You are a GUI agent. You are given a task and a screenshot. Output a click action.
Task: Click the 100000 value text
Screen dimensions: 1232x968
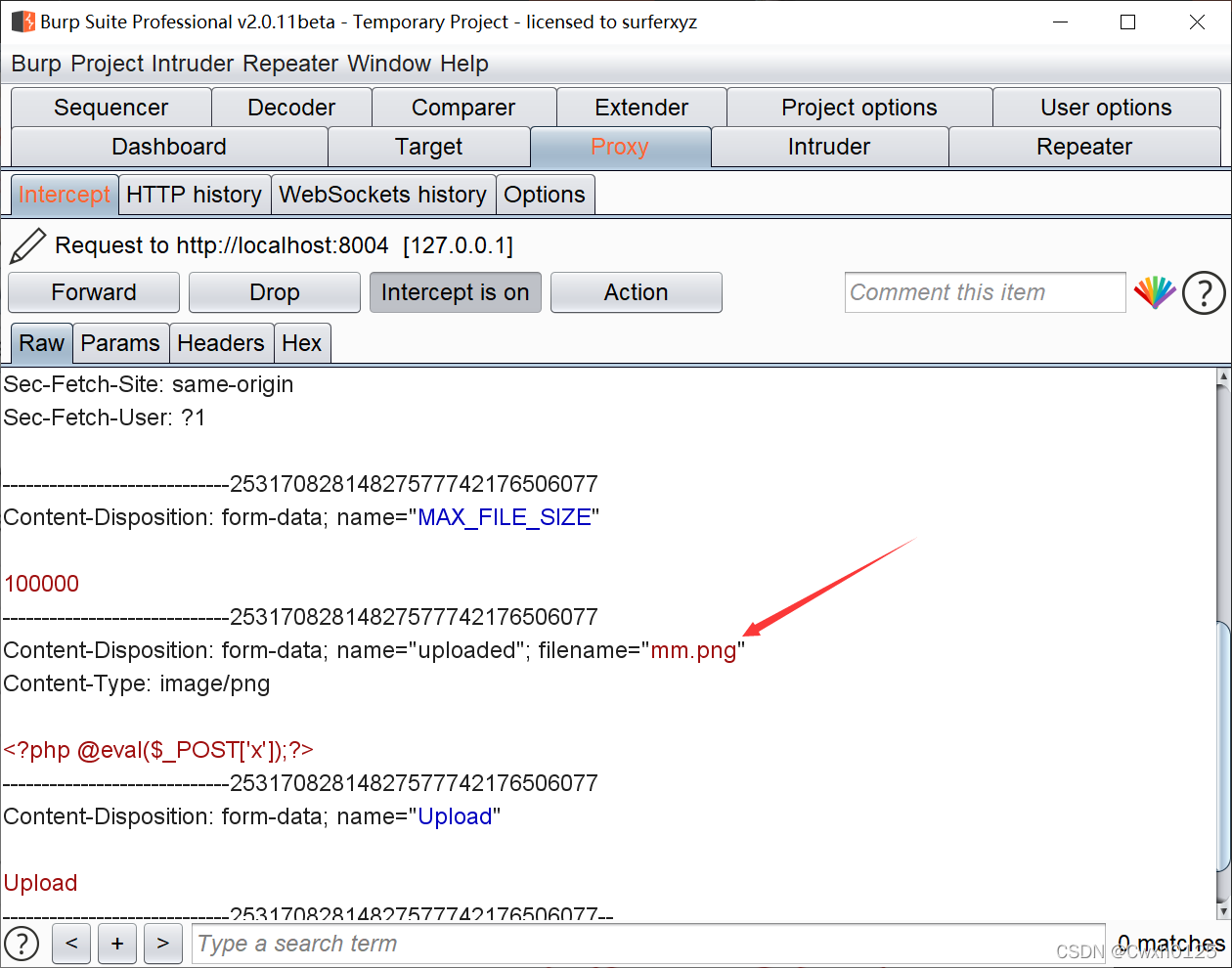[41, 584]
